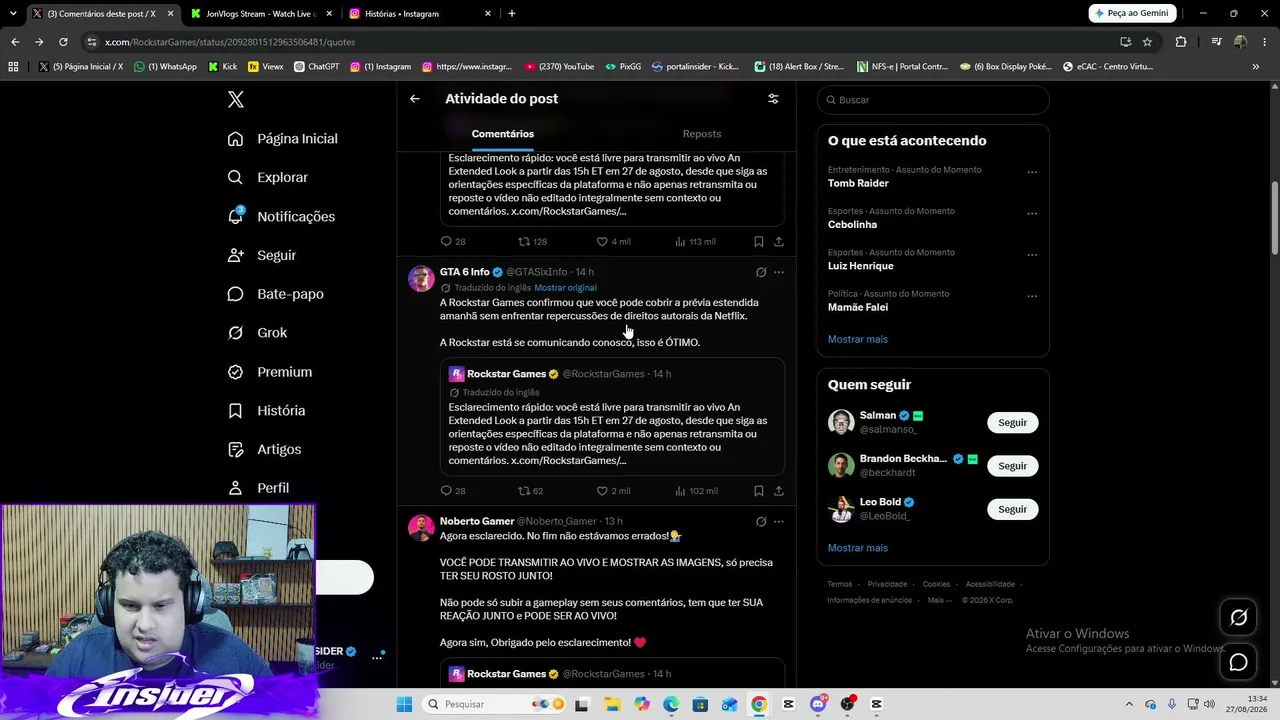Reload the page in Chrome
Screen dimensions: 1280x720
63,42
